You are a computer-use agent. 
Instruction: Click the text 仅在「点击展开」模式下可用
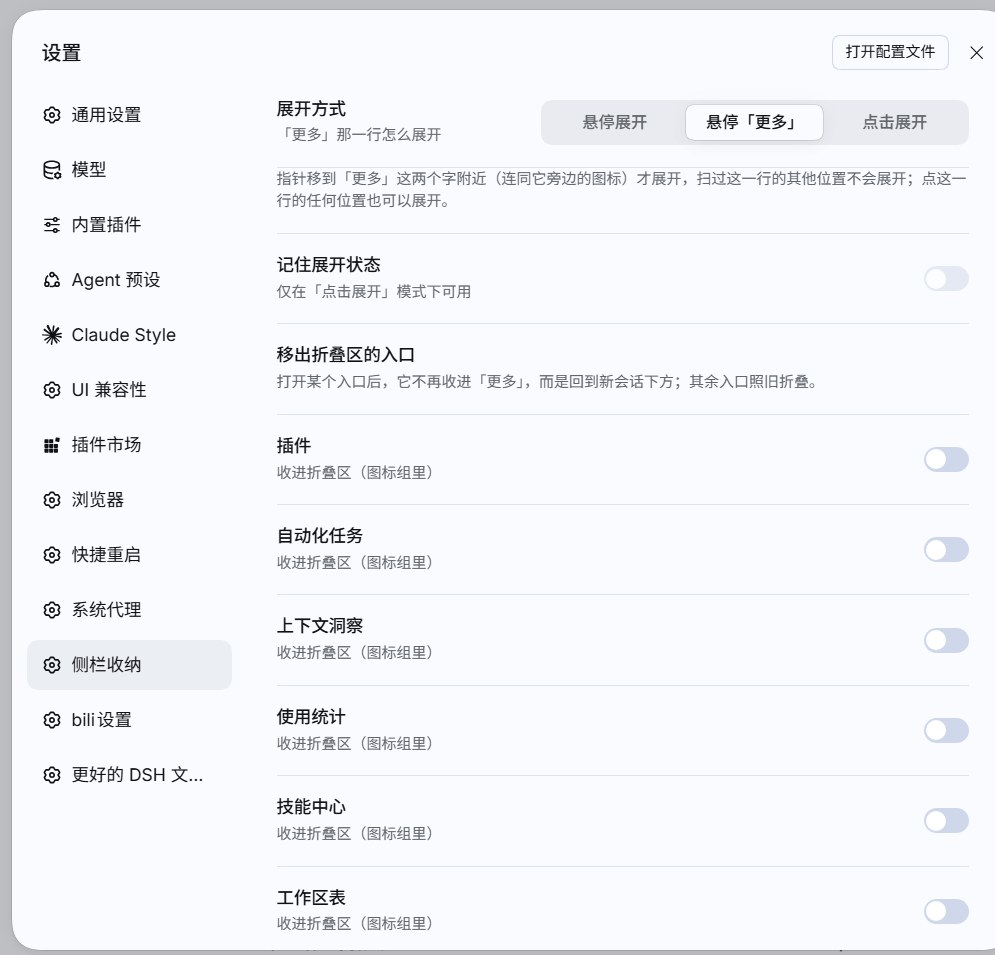click(374, 292)
